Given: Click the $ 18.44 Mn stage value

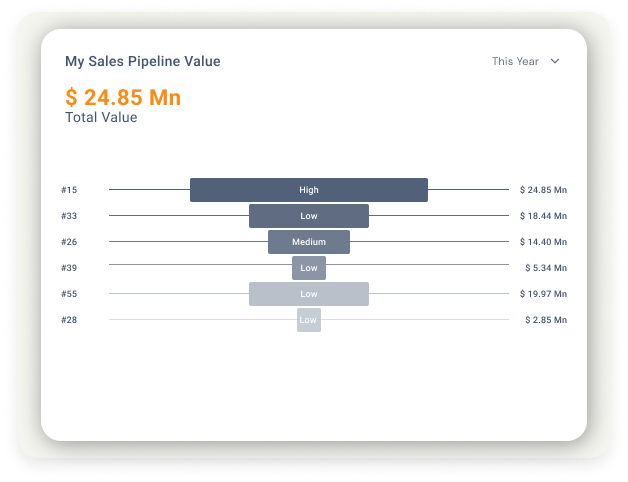Looking at the screenshot, I should pos(543,216).
